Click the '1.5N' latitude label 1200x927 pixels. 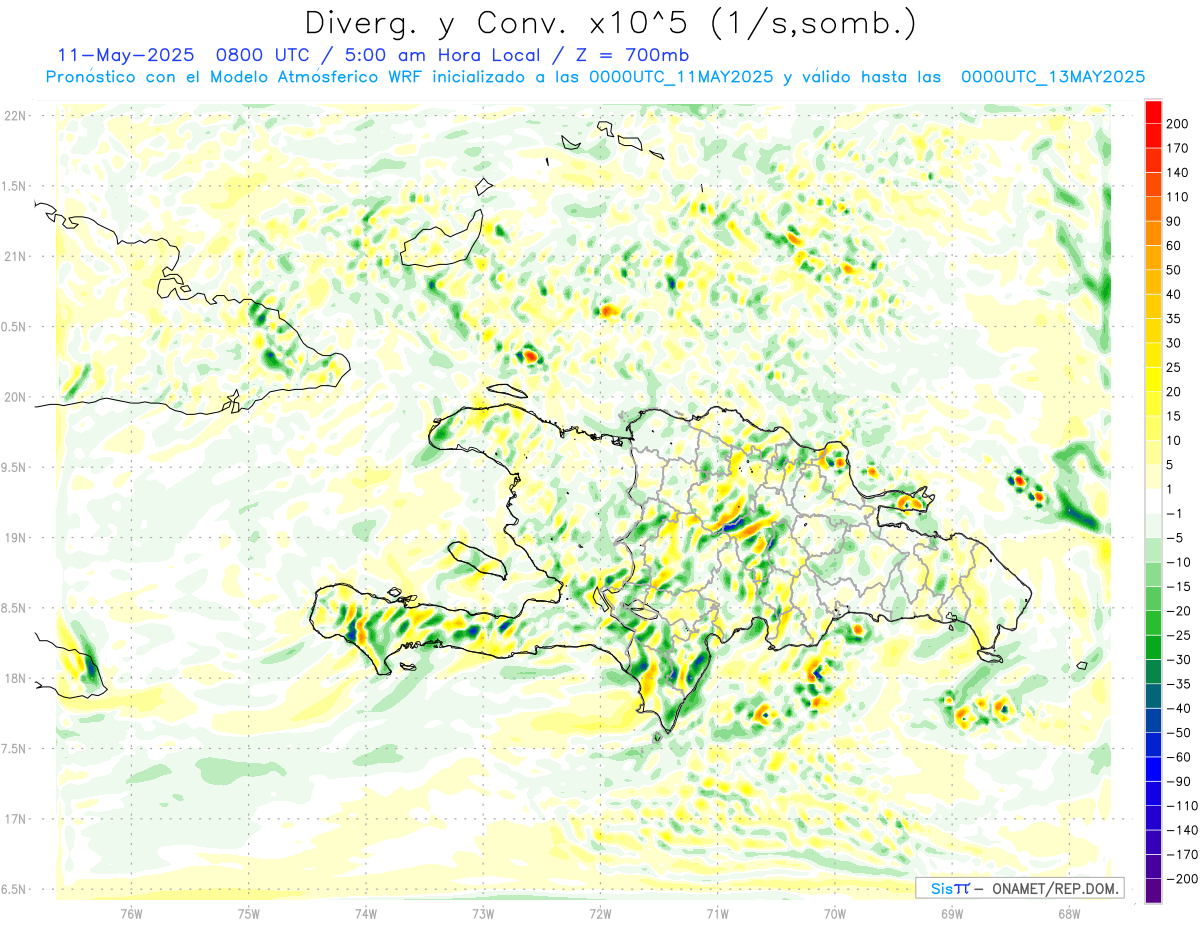(14, 186)
